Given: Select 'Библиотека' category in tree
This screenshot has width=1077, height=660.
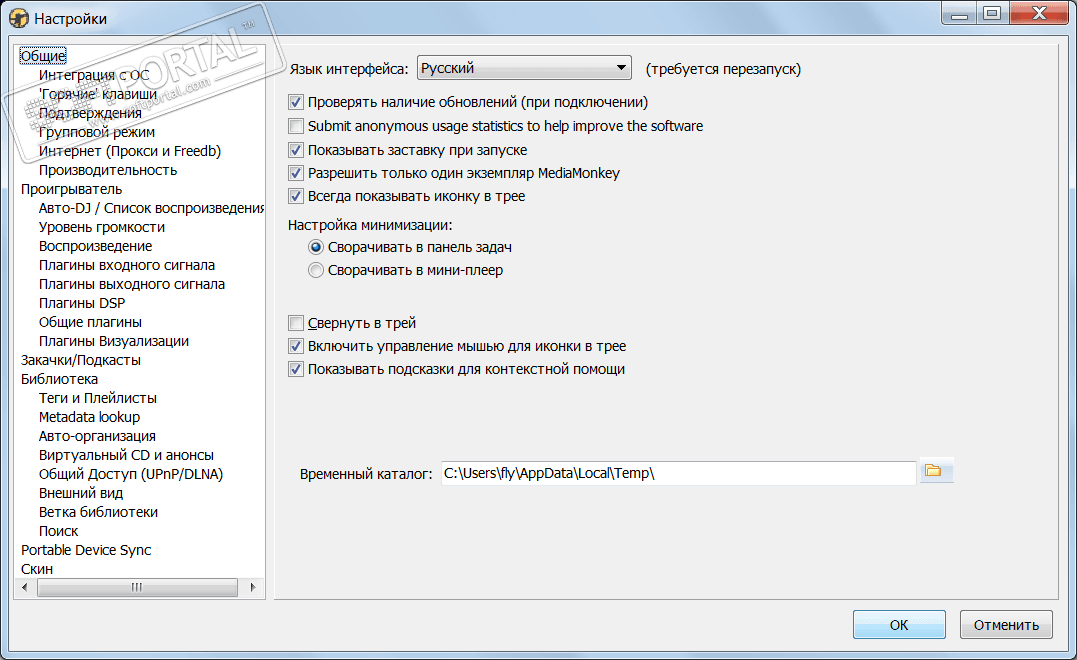Looking at the screenshot, I should (59, 379).
